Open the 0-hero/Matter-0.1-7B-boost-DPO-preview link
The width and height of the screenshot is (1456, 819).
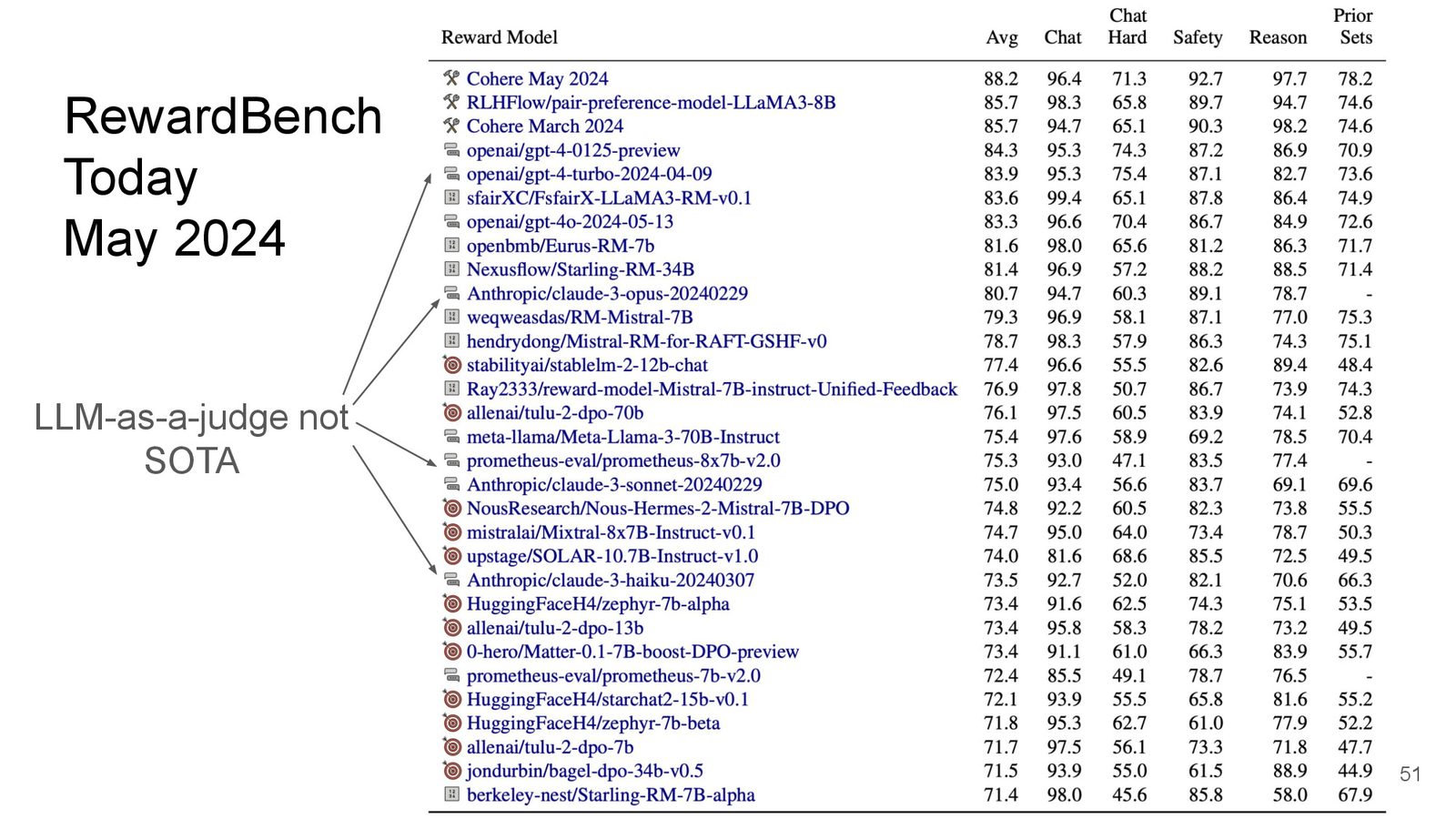[632, 652]
